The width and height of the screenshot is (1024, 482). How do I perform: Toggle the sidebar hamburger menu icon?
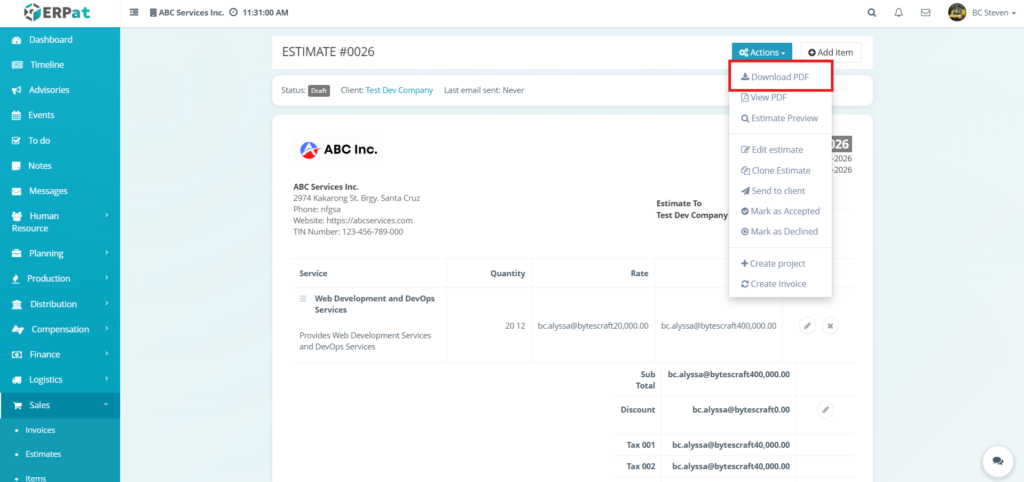pos(135,13)
